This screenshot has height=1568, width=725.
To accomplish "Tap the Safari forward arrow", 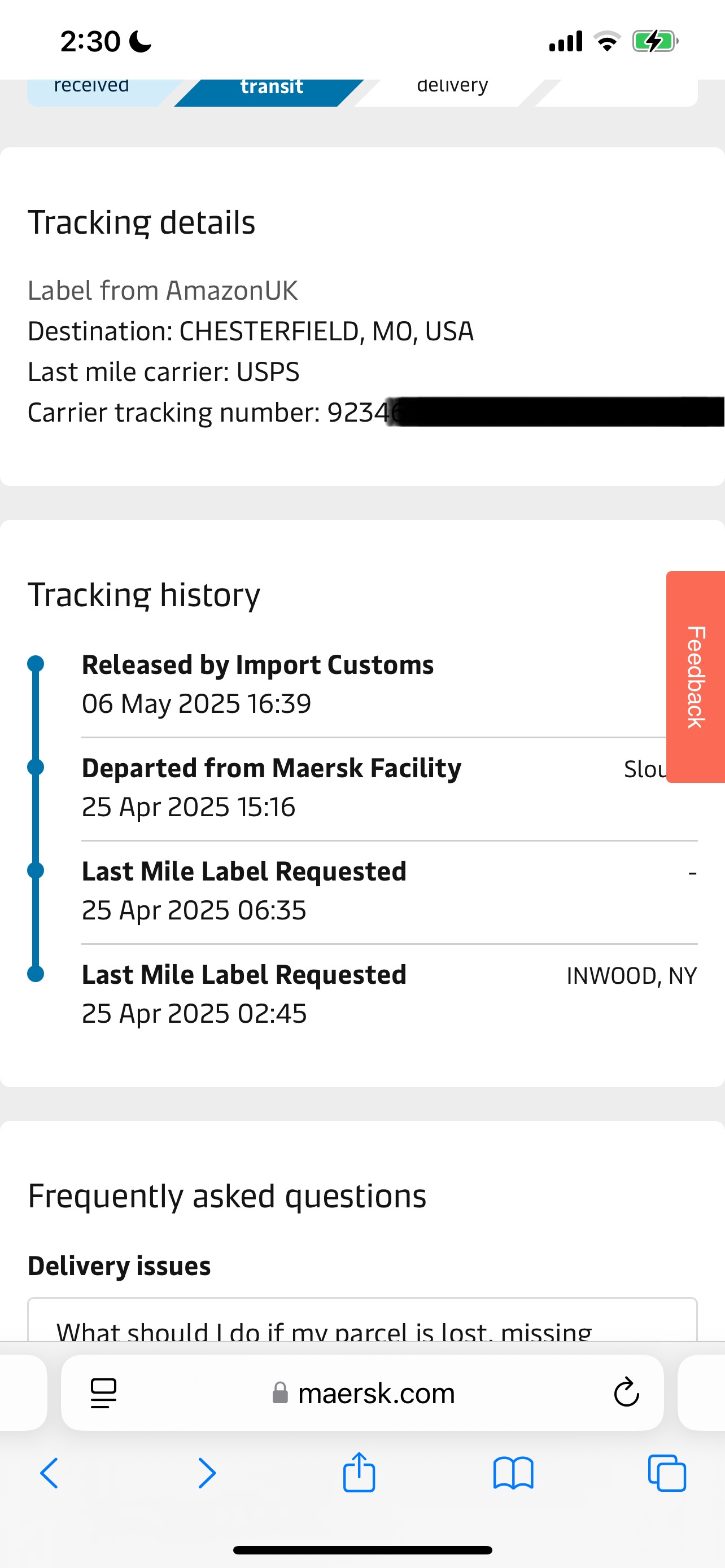I will pos(207,1473).
